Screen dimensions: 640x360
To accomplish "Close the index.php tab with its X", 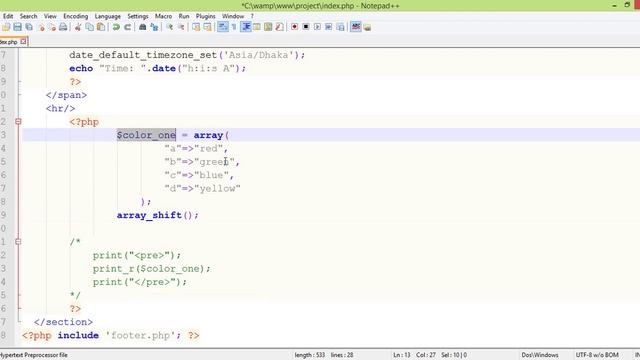I will (23, 42).
